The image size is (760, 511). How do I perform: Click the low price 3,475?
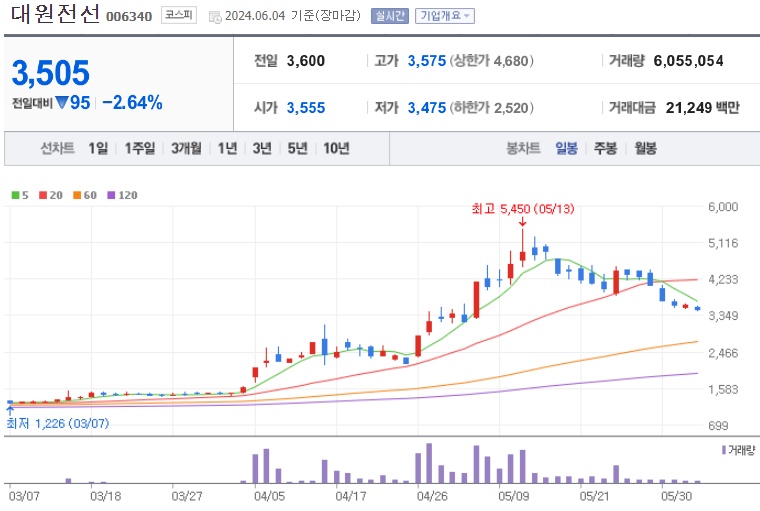click(x=427, y=108)
